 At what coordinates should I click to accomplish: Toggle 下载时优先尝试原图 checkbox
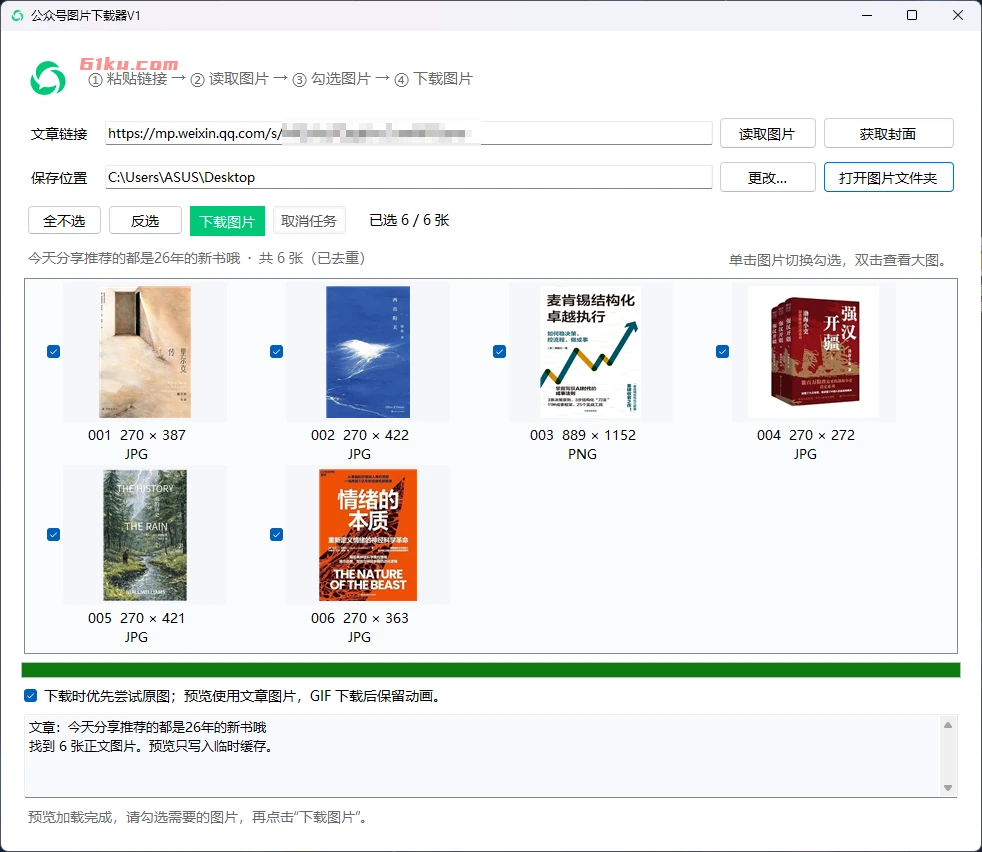pos(30,695)
